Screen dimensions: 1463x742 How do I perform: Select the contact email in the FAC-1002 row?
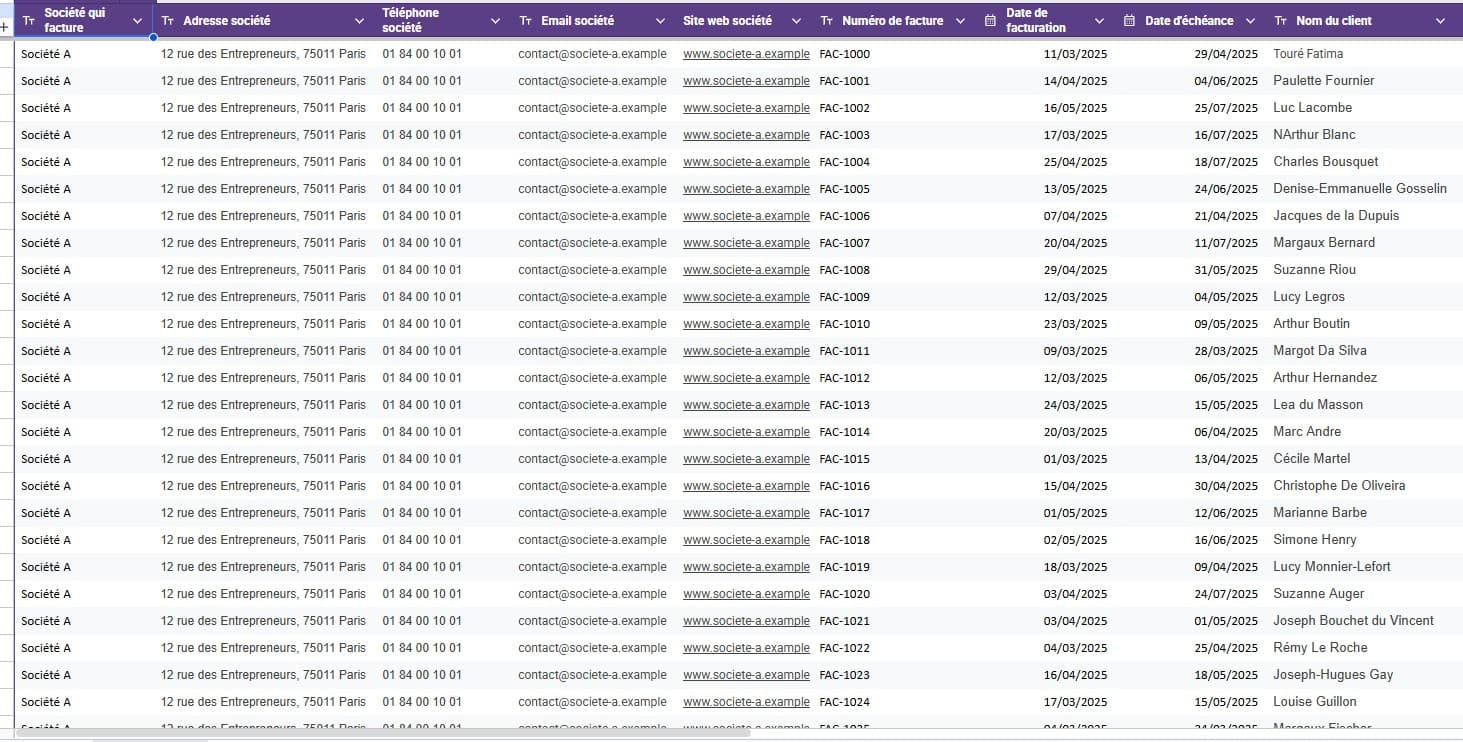pyautogui.click(x=592, y=108)
